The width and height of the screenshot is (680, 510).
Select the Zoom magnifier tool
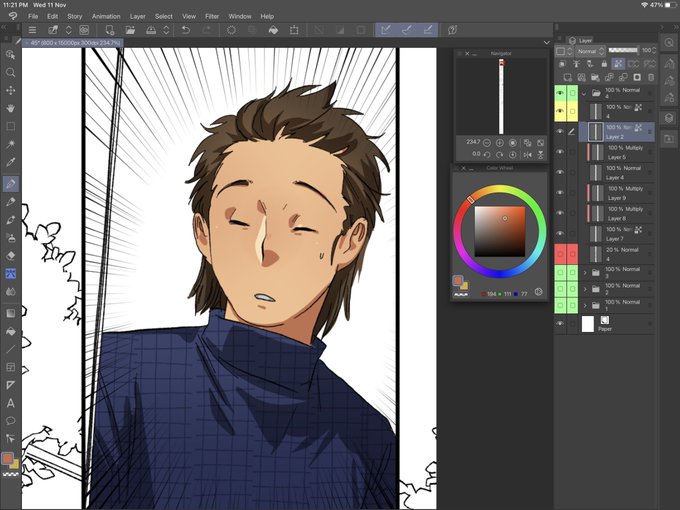click(x=10, y=72)
